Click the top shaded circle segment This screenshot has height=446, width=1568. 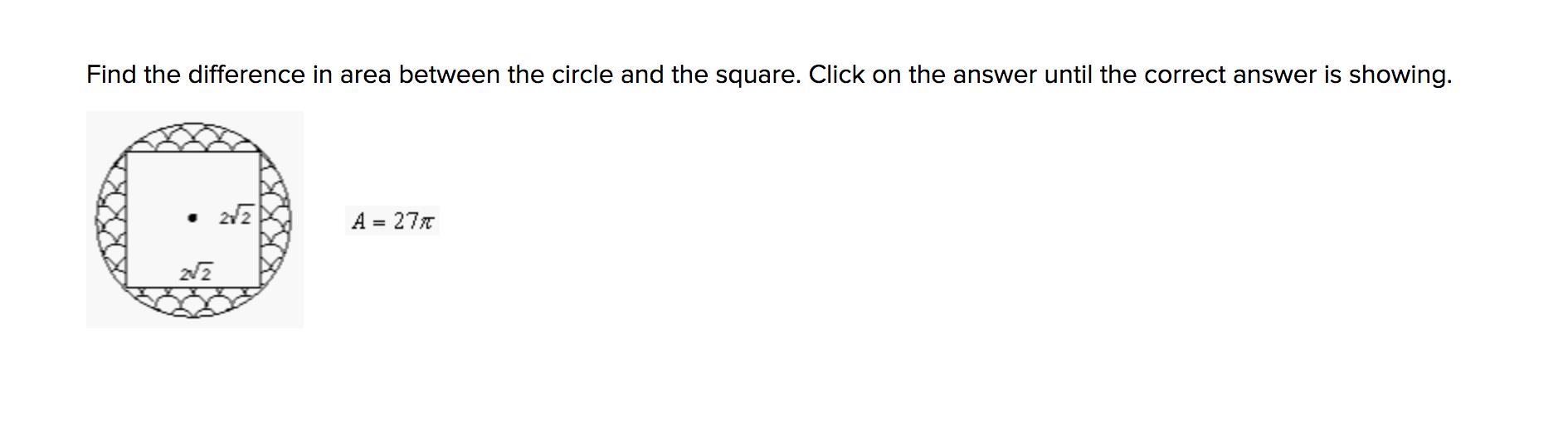click(194, 137)
